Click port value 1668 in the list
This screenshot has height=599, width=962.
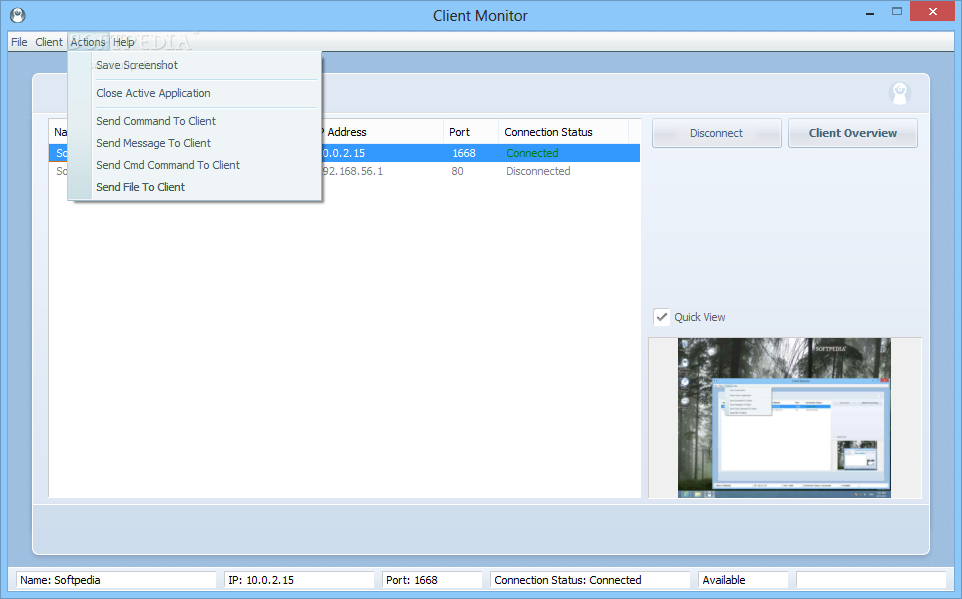coord(464,153)
